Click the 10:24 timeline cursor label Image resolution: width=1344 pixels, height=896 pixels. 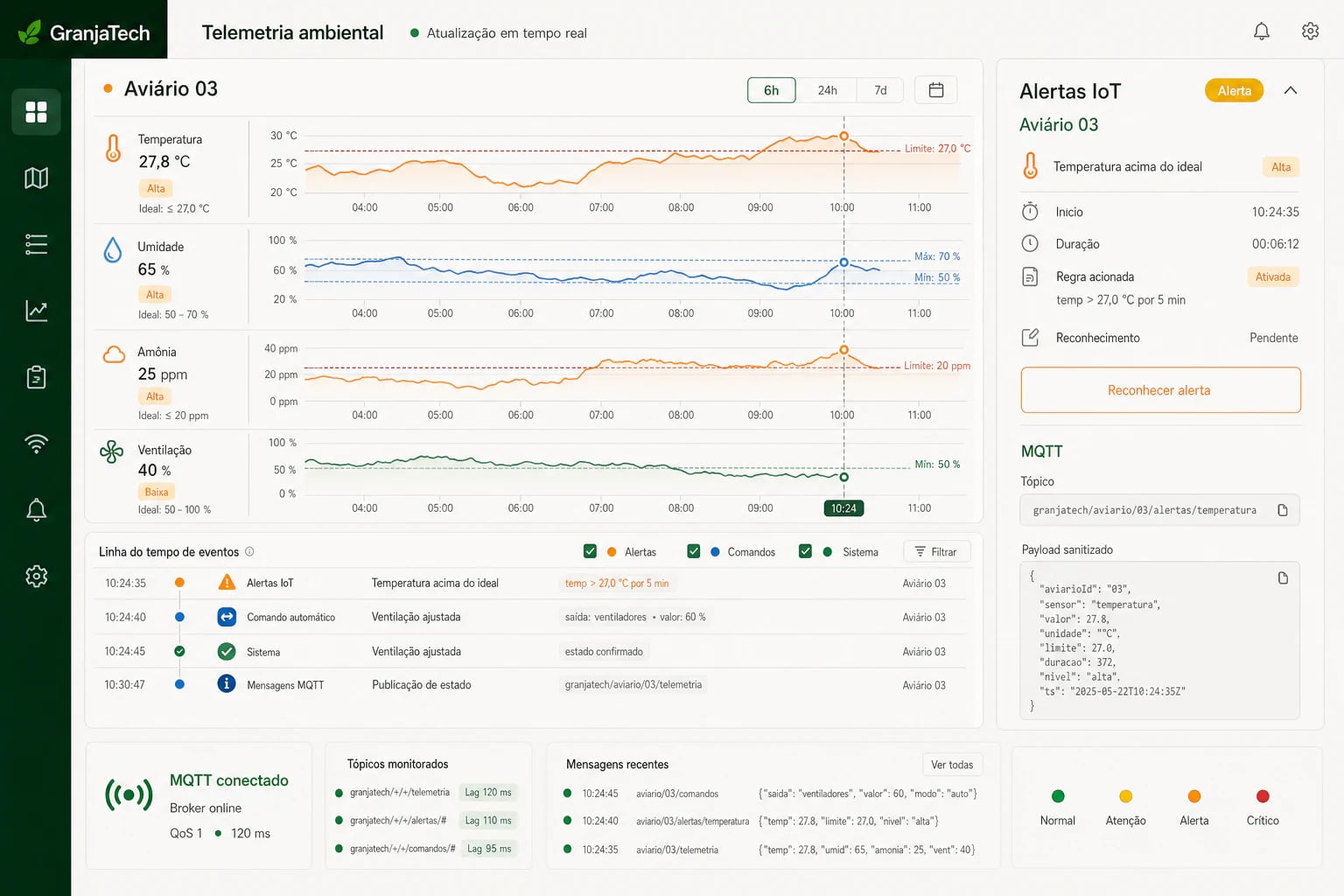coord(843,508)
